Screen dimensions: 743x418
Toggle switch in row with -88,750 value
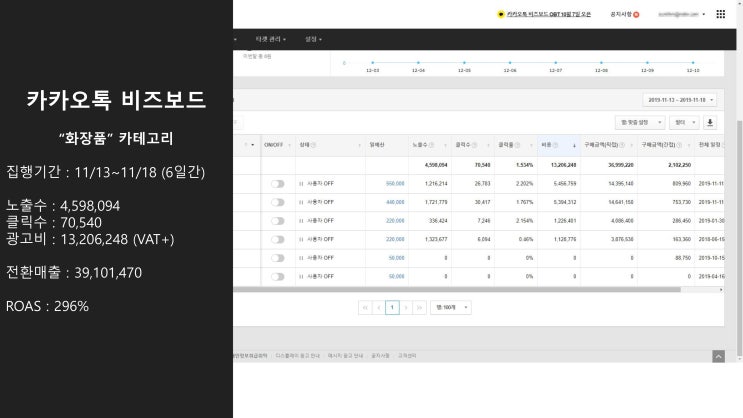278,258
